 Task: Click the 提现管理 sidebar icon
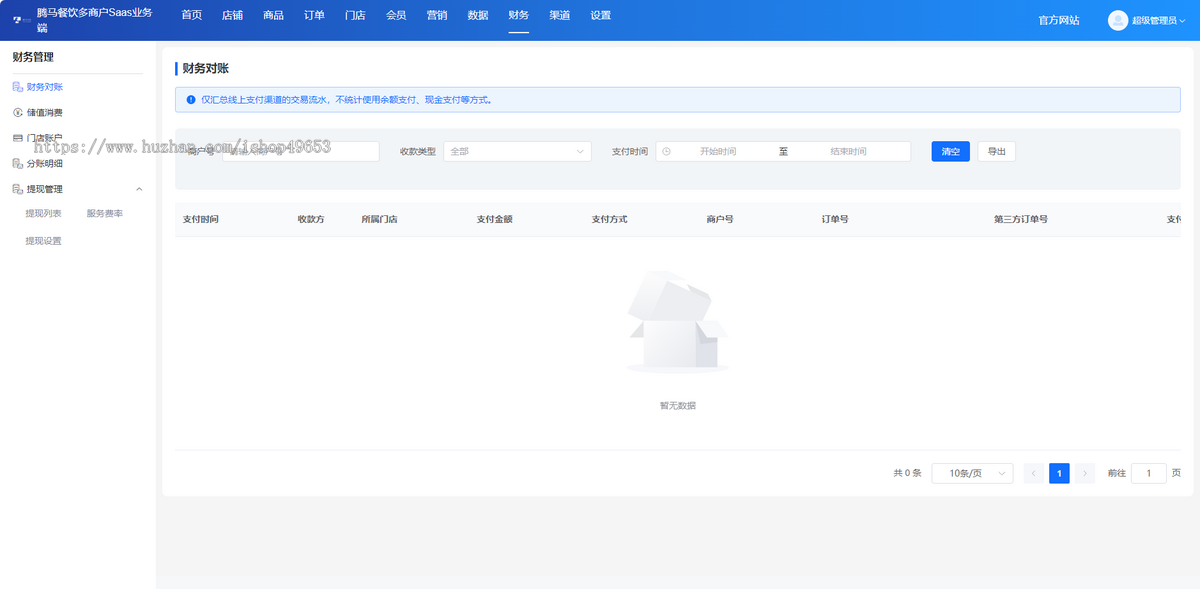pos(17,189)
